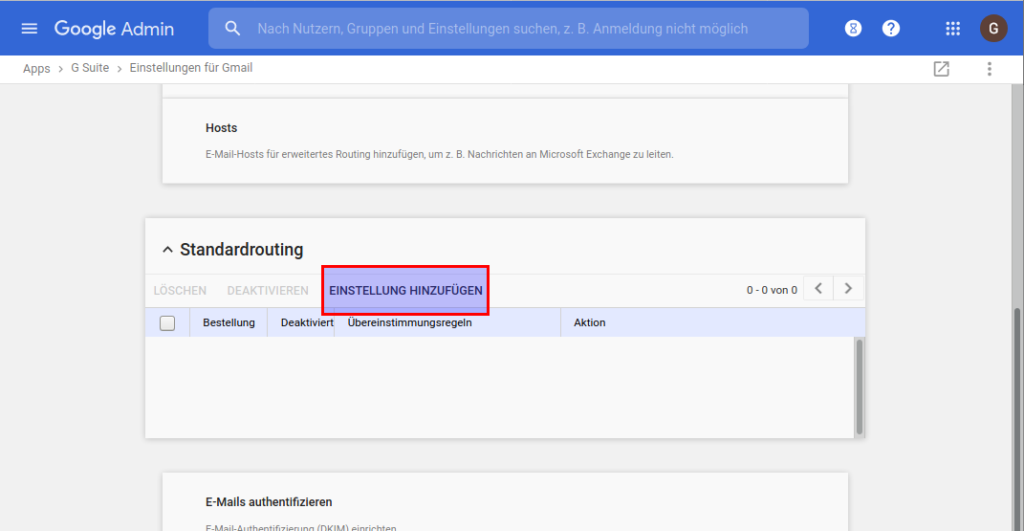Navigate to G Suite breadcrumb link

point(90,68)
